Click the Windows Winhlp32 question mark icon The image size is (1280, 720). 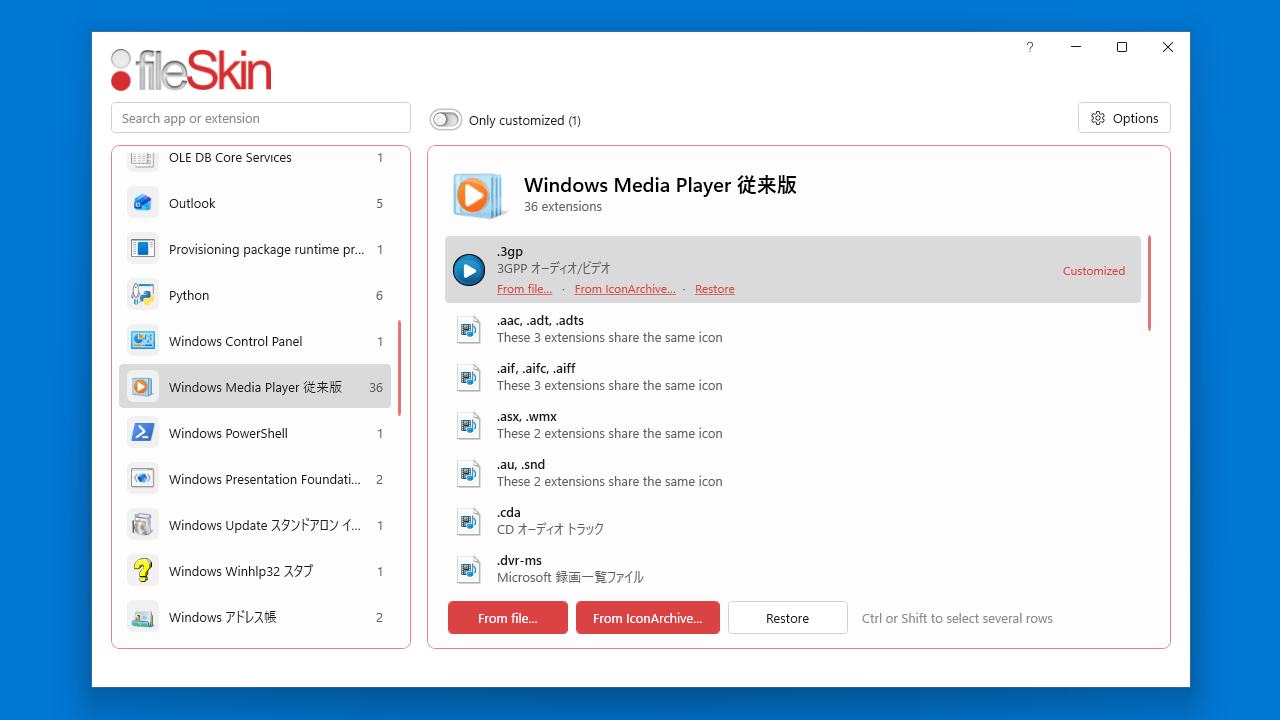(143, 571)
